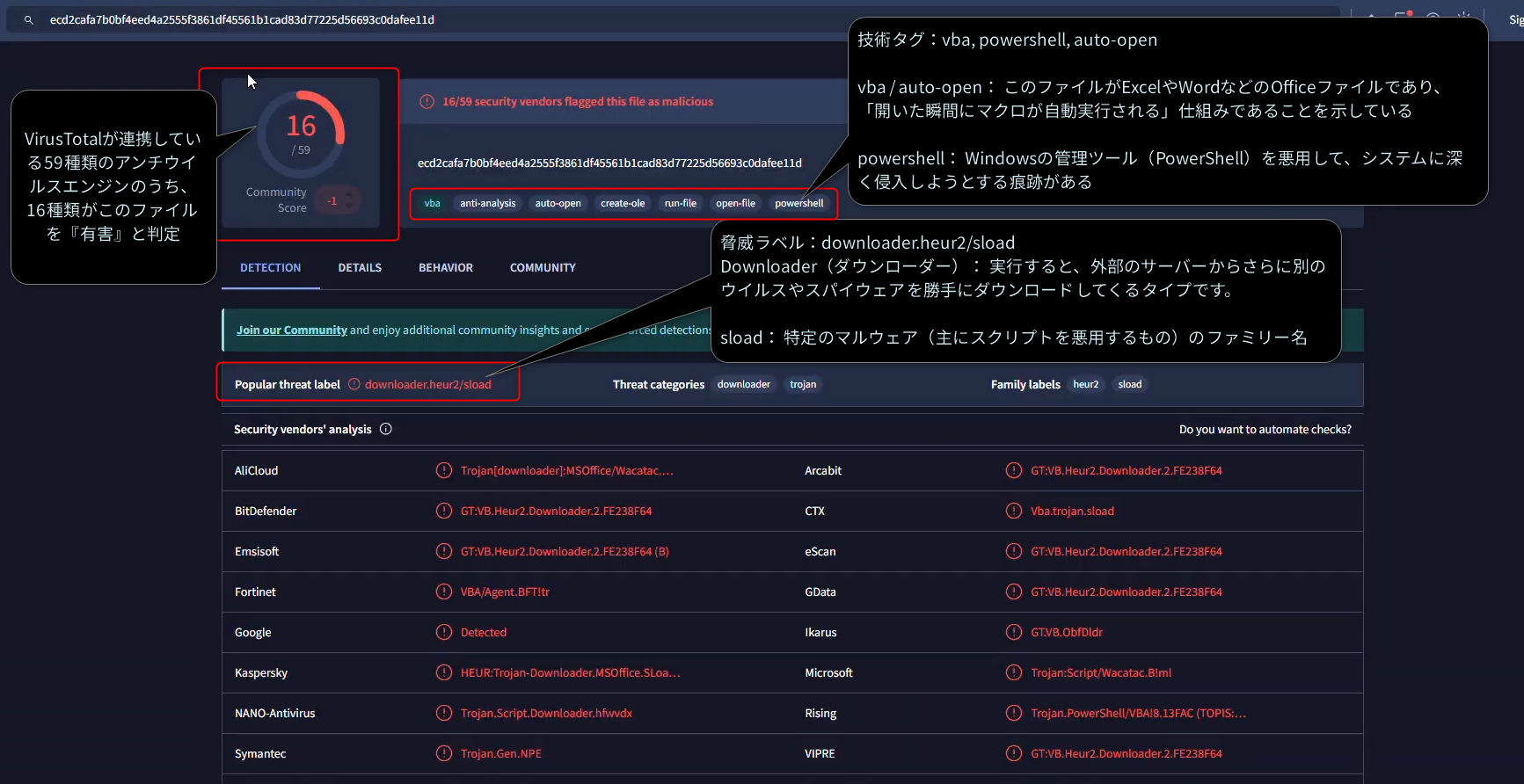This screenshot has width=1524, height=784.
Task: Click the search magnifier icon
Action: point(29,19)
